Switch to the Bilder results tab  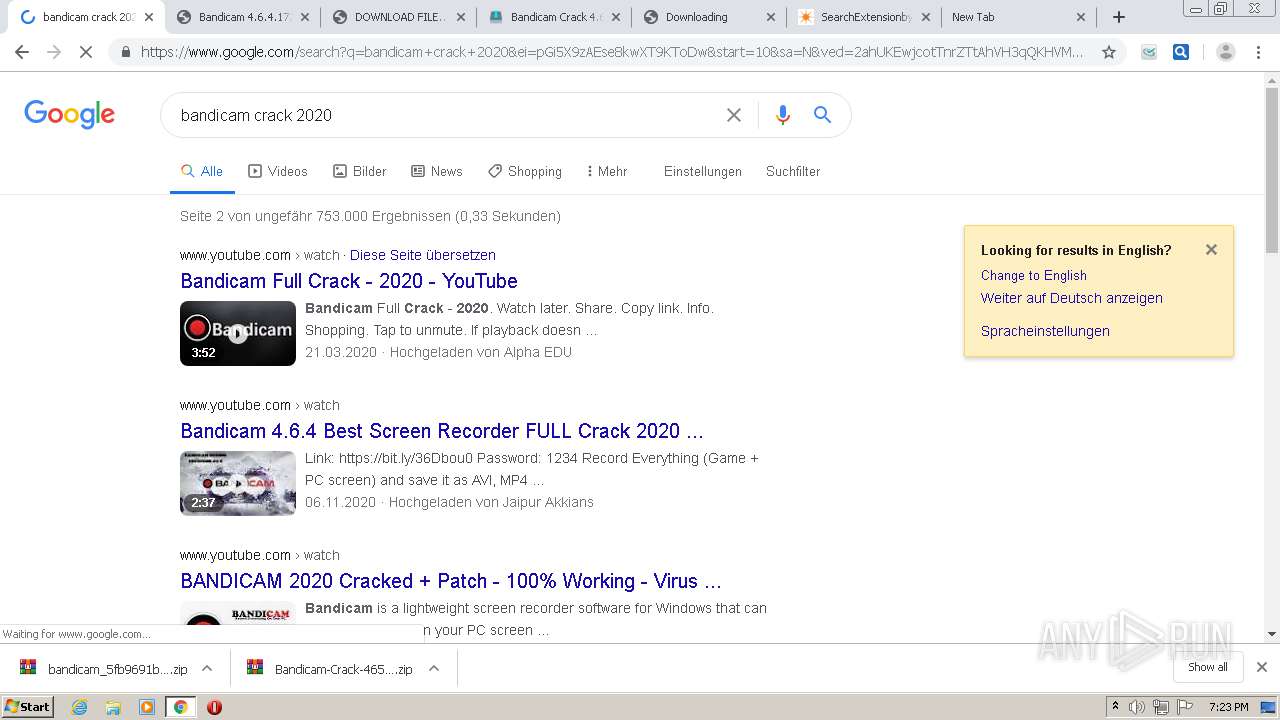tap(360, 171)
